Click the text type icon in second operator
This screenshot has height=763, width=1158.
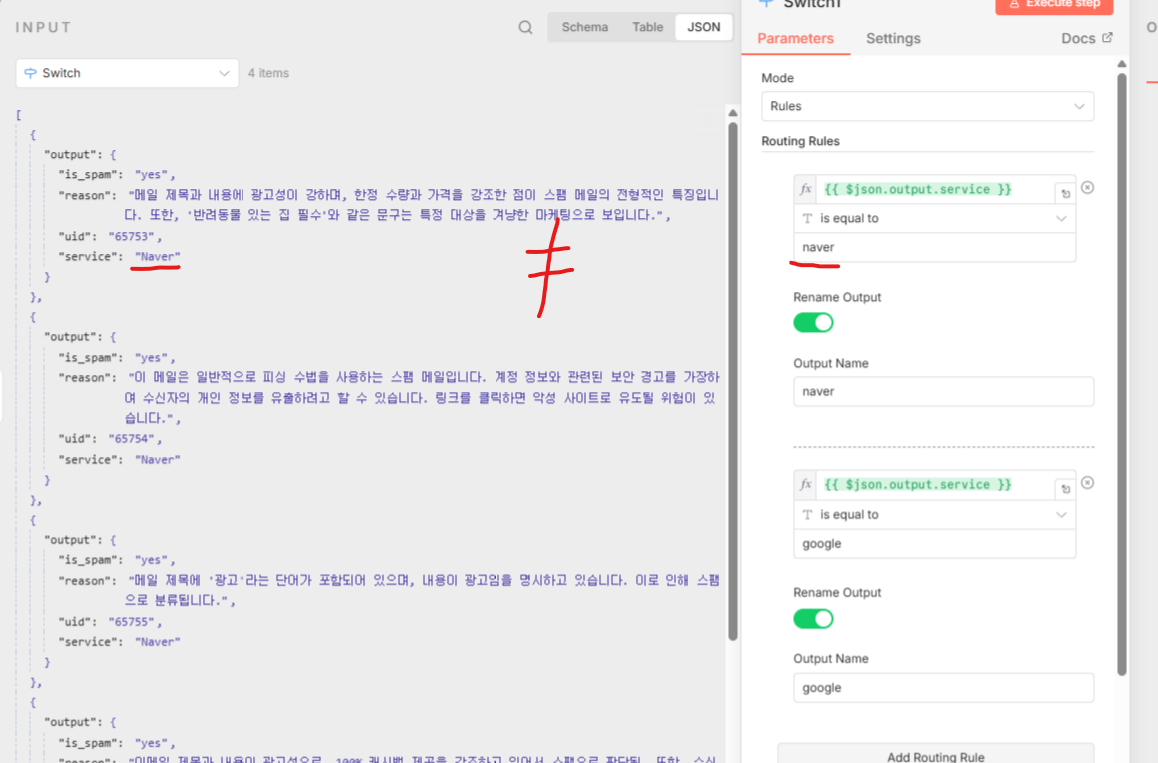pos(806,515)
